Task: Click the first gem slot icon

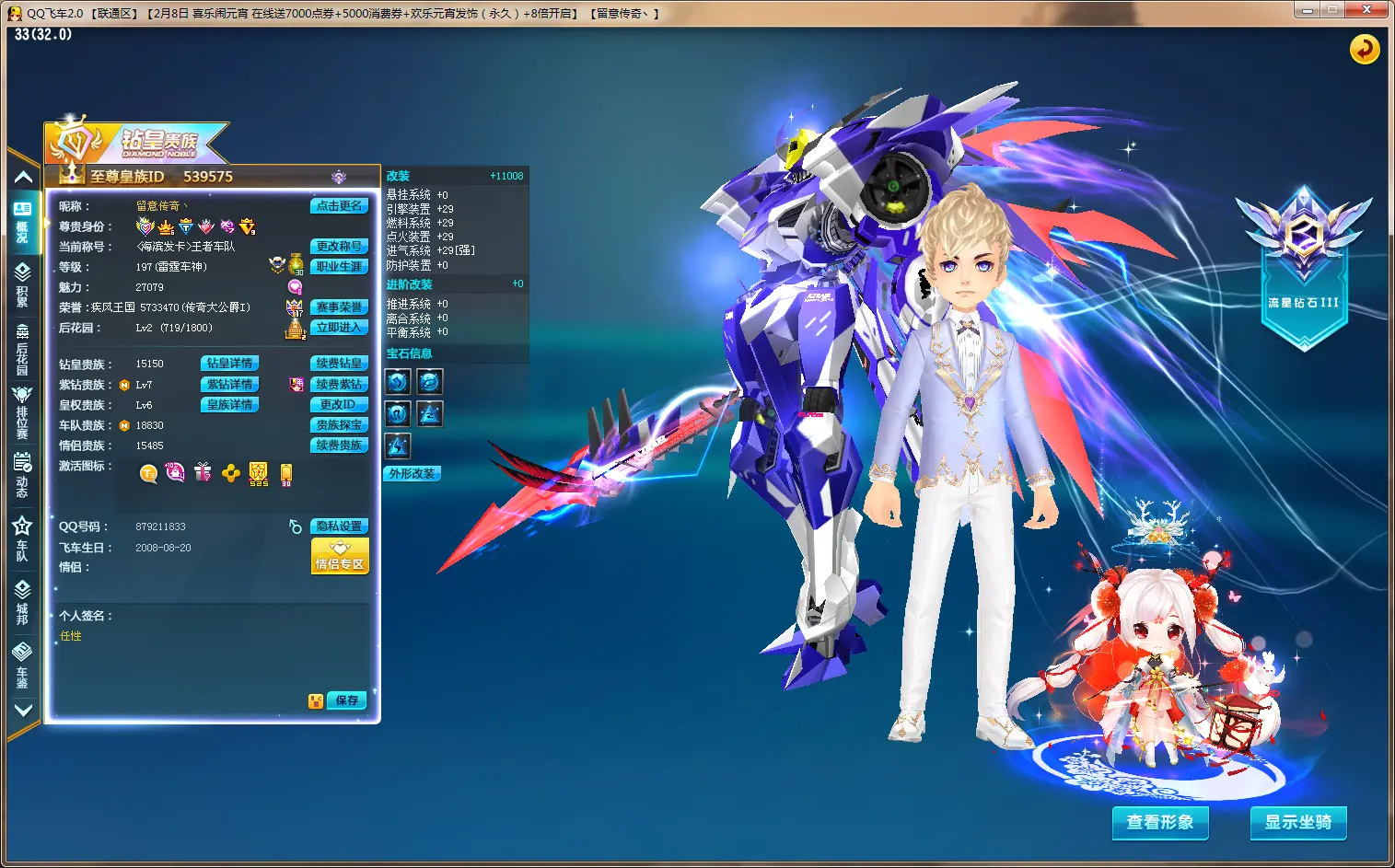Action: point(398,381)
